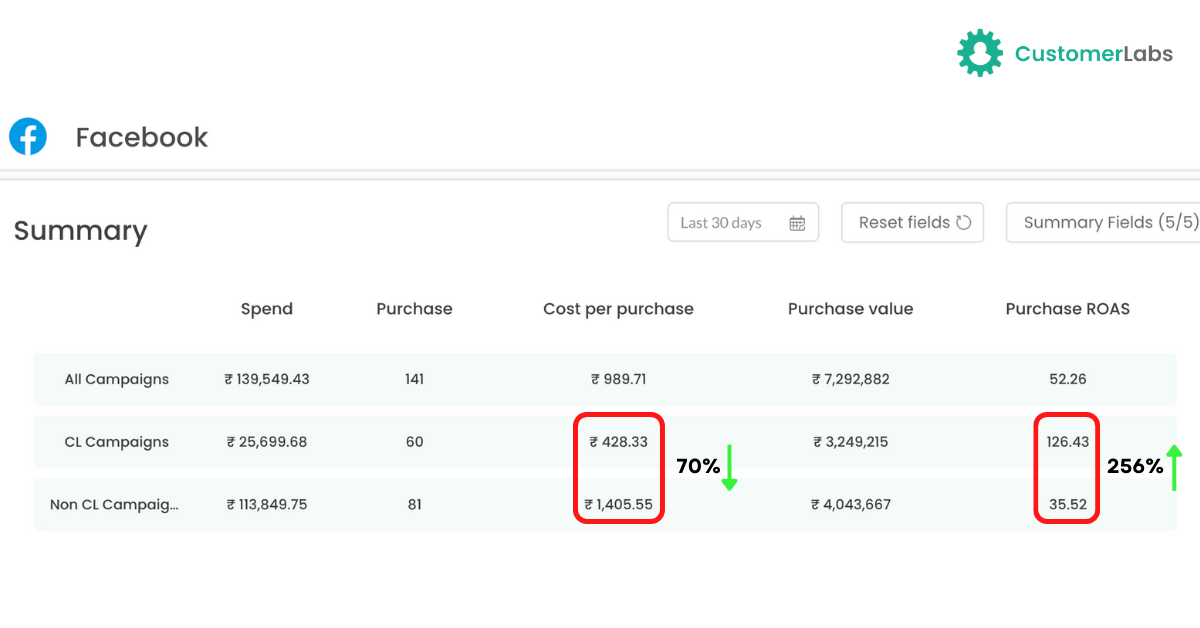Viewport: 1200px width, 628px height.
Task: Click purchase value ₹ 4,043,667
Action: [850, 505]
